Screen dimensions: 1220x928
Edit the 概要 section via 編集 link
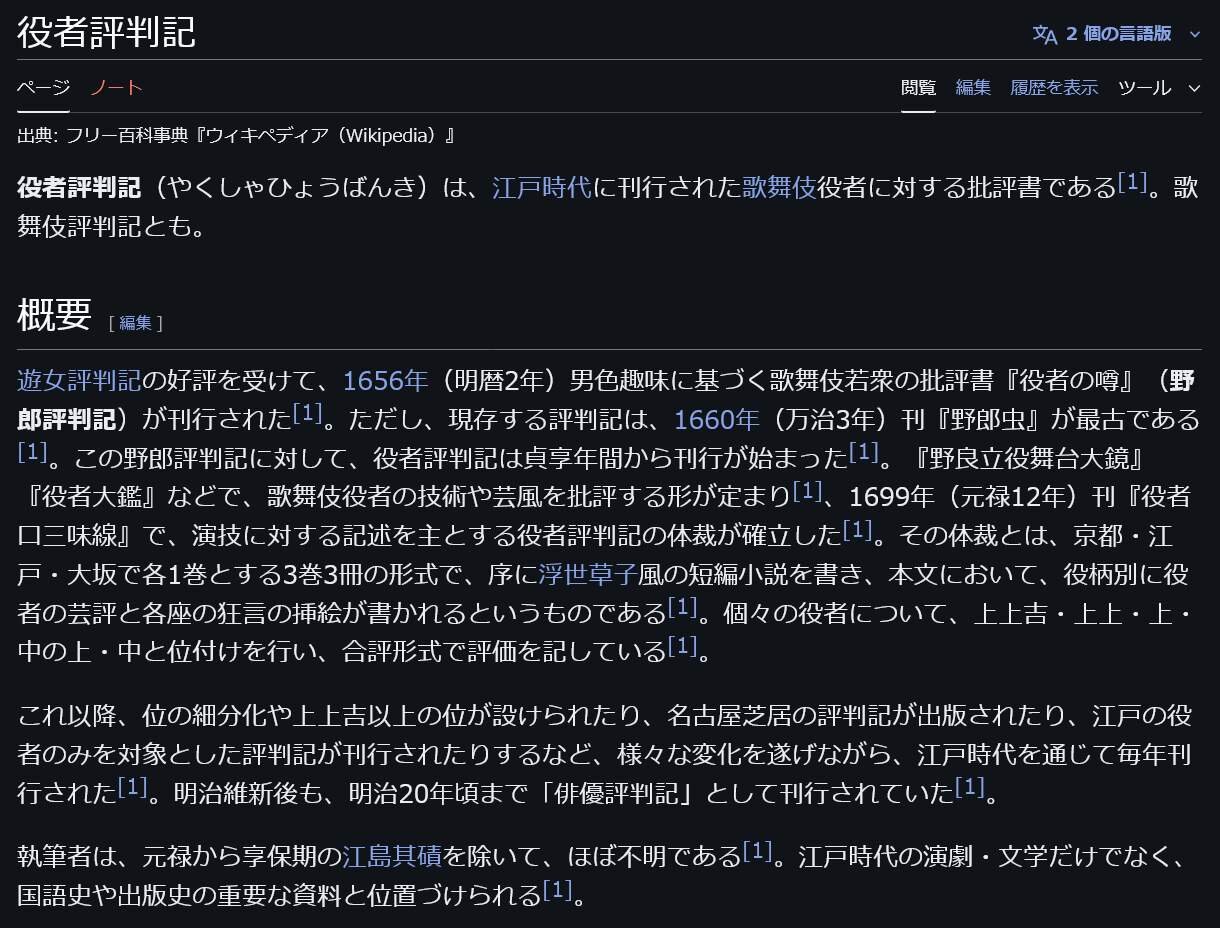coord(135,323)
